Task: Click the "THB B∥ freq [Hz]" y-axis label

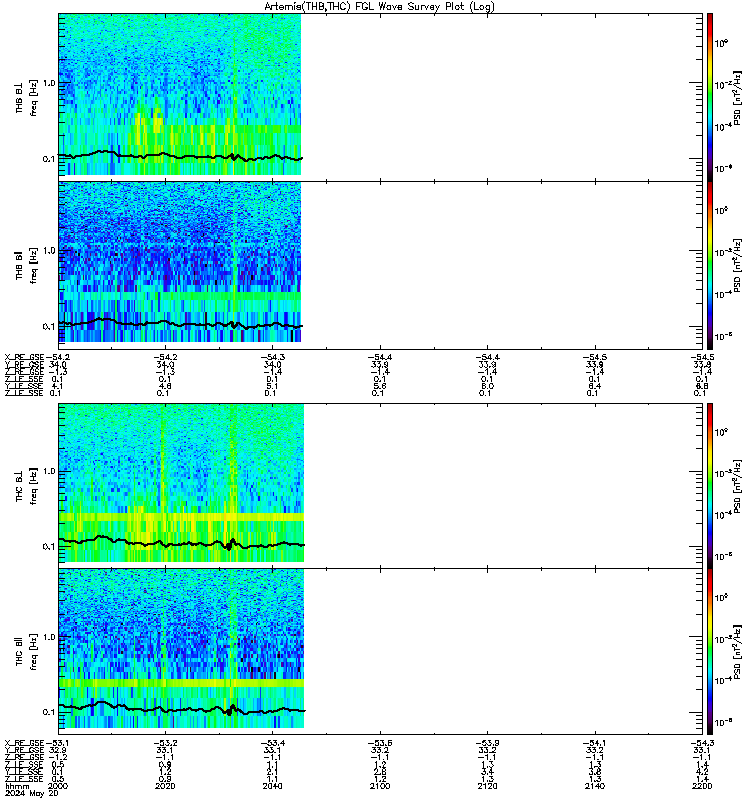Action: (x=27, y=265)
